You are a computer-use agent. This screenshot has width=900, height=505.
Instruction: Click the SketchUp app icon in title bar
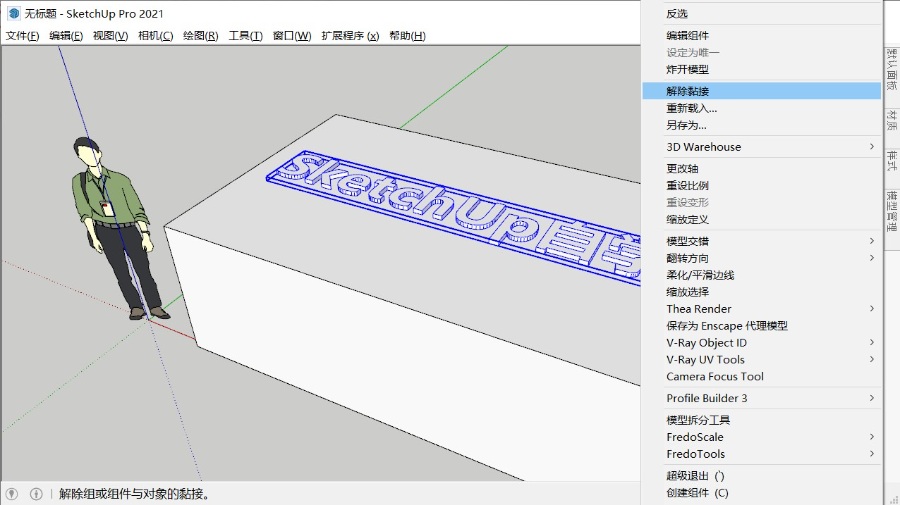click(14, 13)
